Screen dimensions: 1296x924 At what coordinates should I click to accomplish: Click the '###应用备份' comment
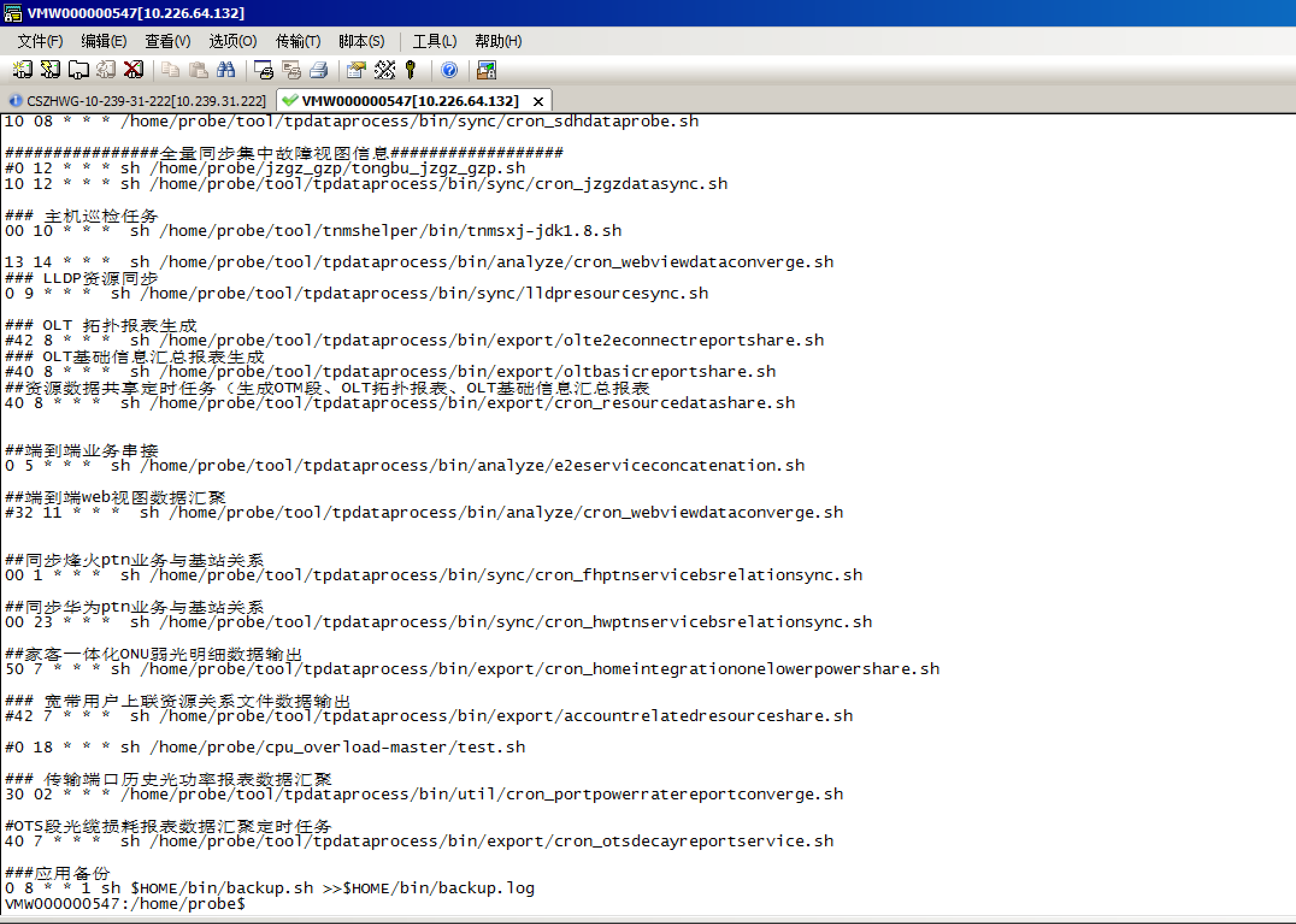pyautogui.click(x=57, y=872)
